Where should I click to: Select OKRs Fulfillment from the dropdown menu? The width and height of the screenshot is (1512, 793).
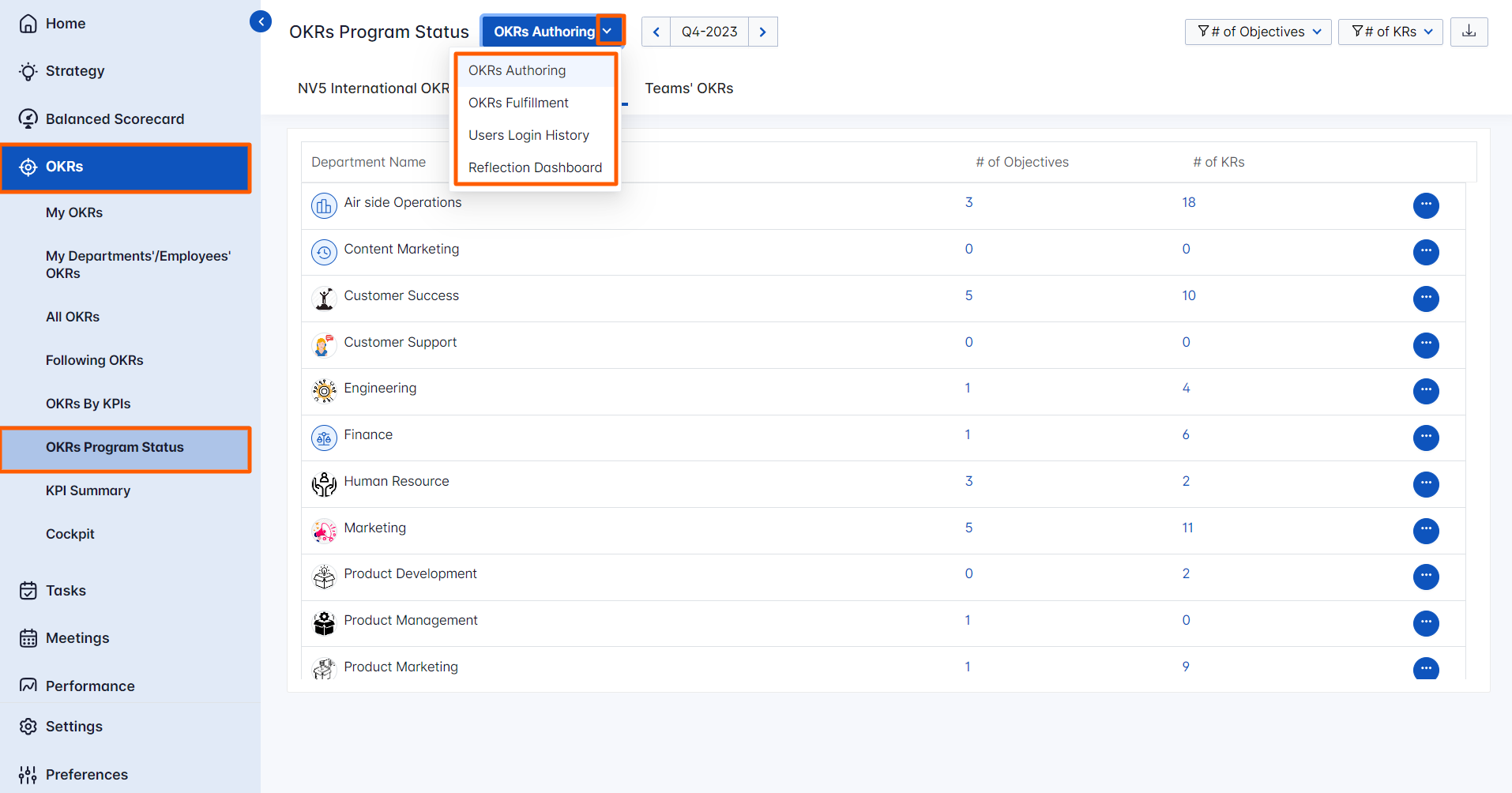518,103
